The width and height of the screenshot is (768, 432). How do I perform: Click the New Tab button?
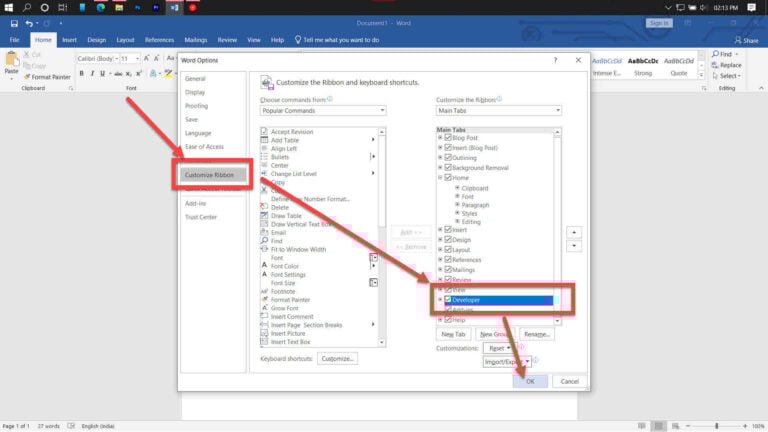point(453,334)
